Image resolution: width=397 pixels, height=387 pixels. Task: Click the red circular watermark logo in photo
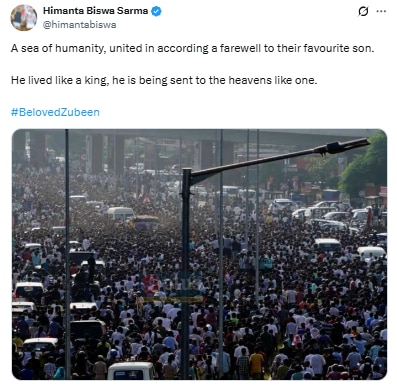(x=150, y=285)
